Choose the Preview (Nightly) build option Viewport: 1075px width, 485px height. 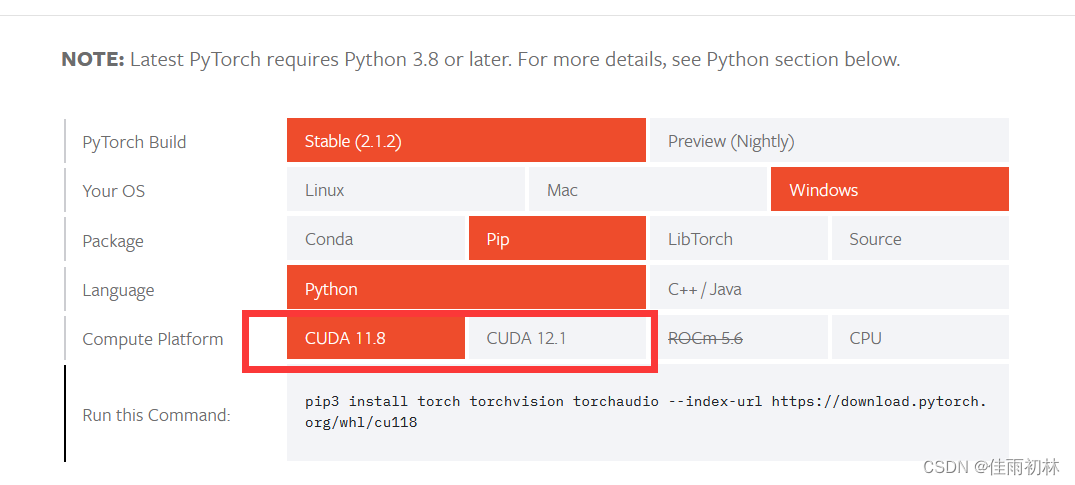tap(830, 140)
